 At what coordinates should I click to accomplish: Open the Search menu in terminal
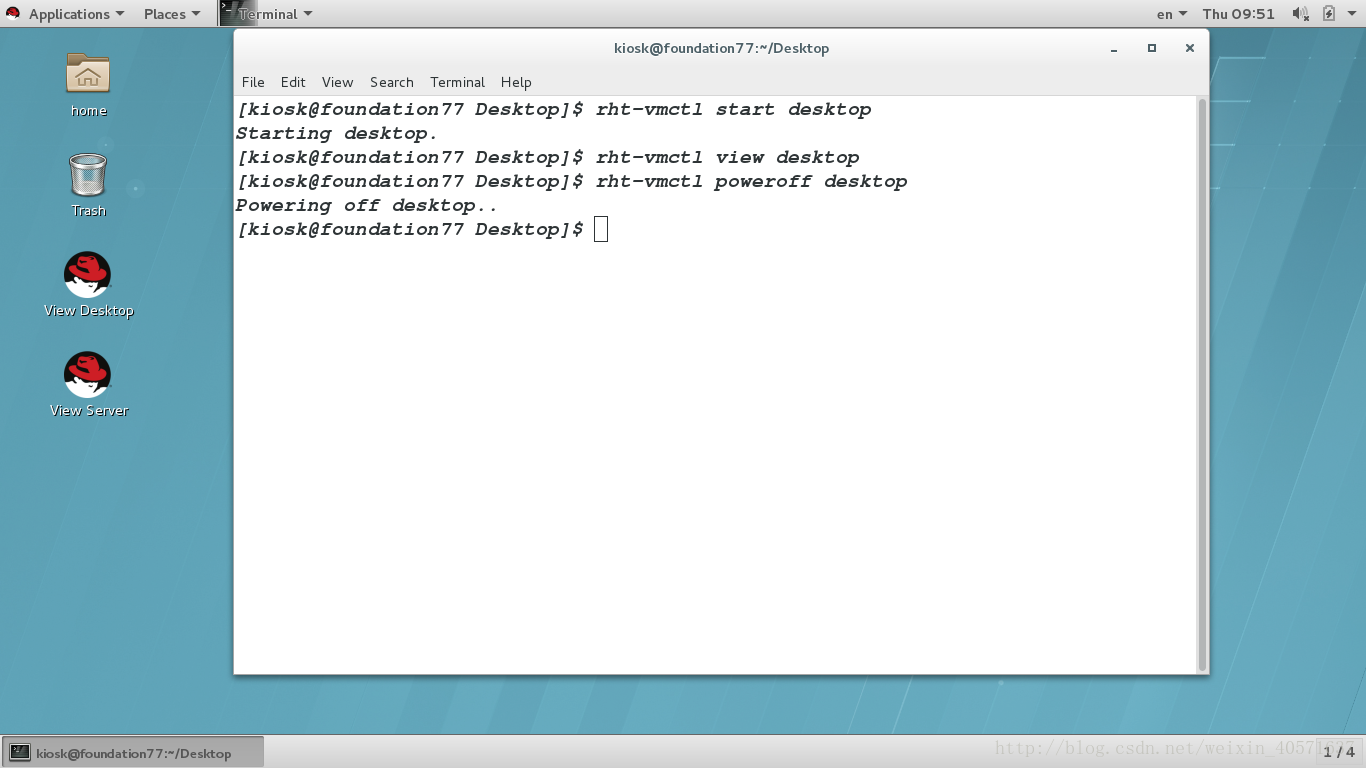[x=391, y=82]
